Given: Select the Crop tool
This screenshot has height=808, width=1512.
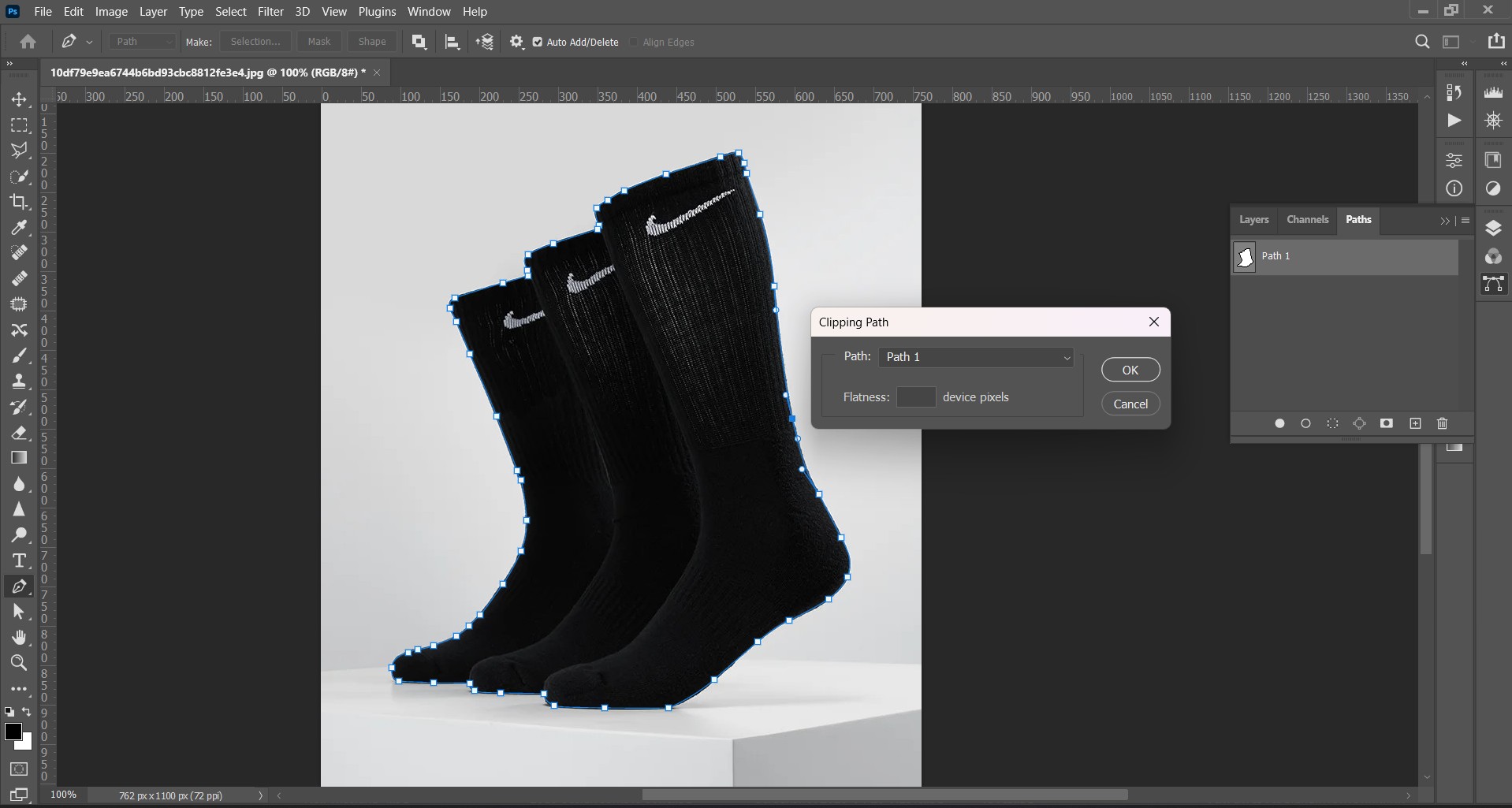Looking at the screenshot, I should (19, 202).
